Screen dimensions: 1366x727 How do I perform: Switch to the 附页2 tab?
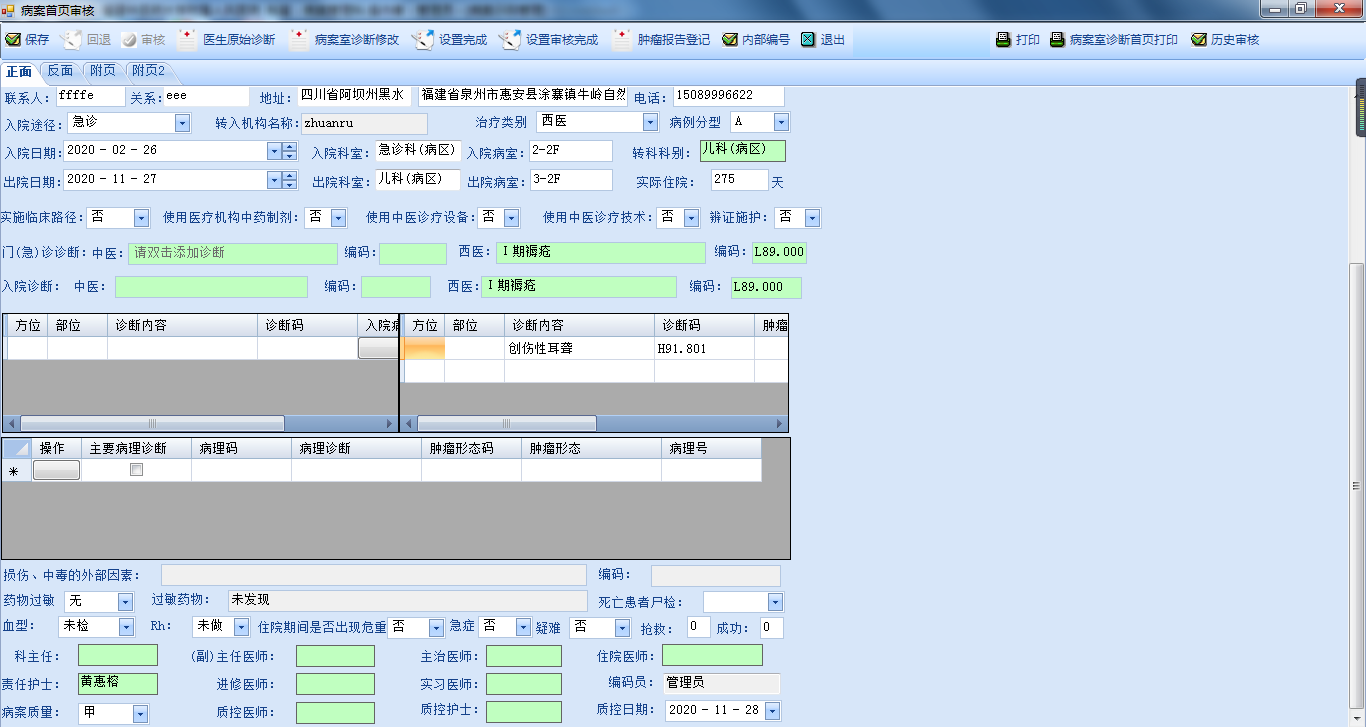point(148,71)
